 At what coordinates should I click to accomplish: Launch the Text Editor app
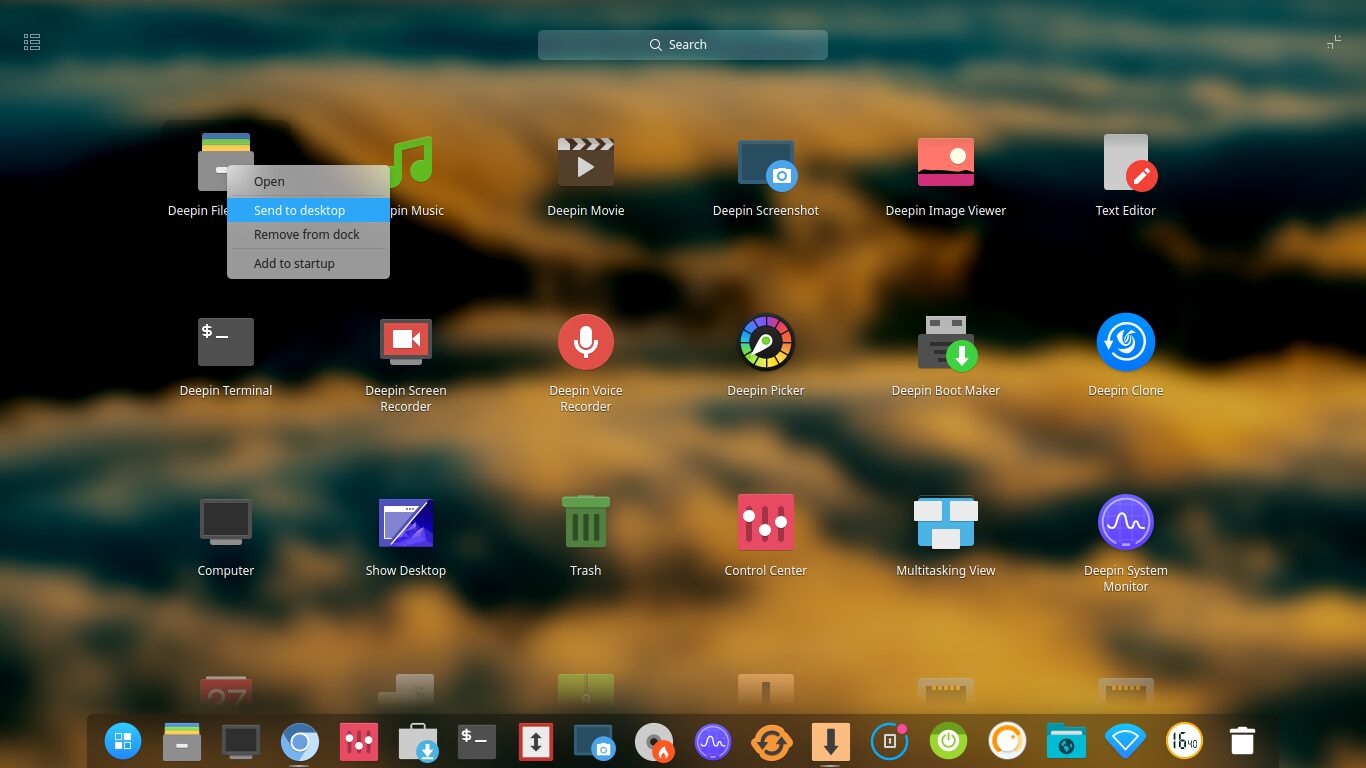[x=1125, y=161]
